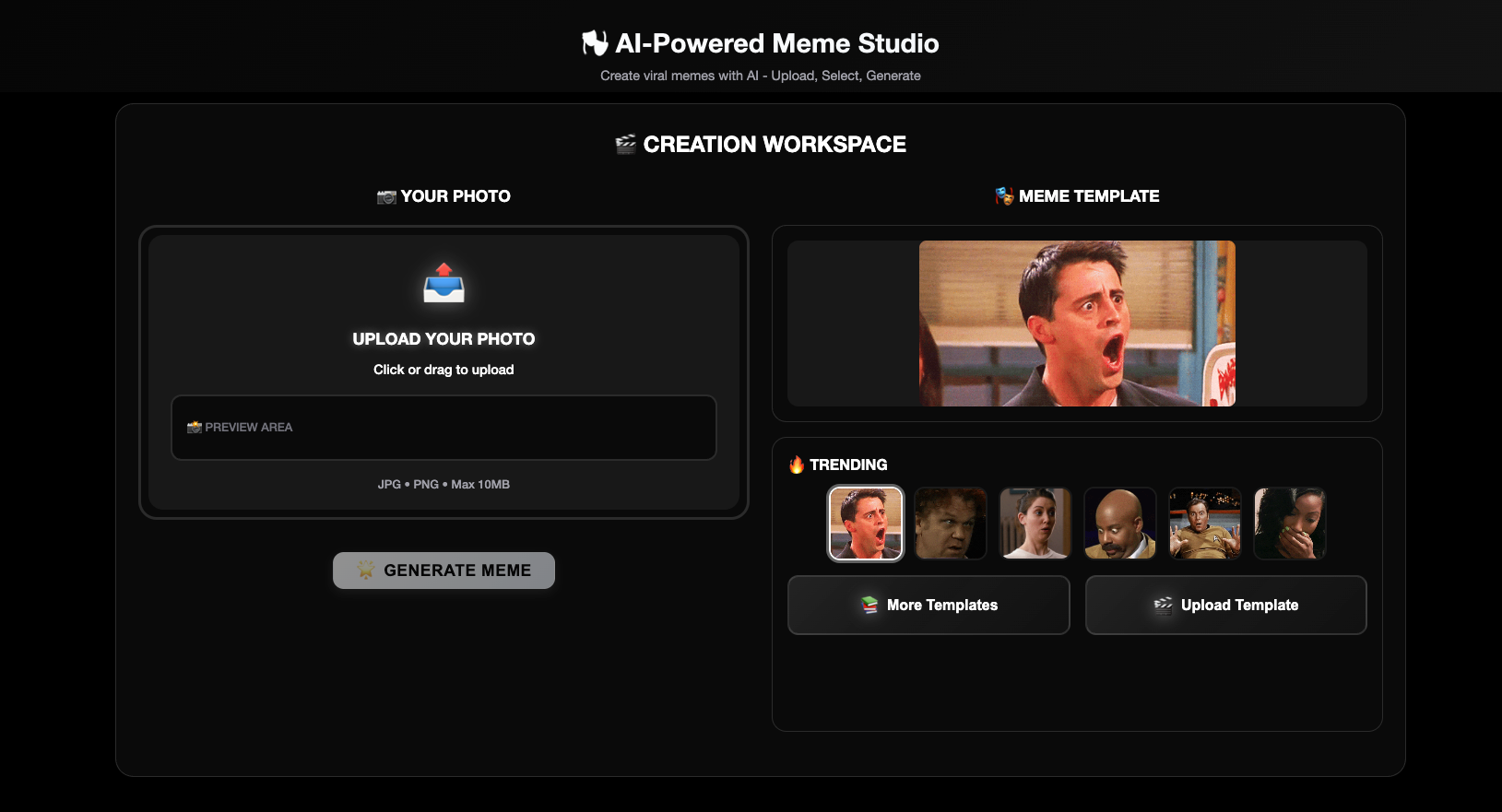Image resolution: width=1502 pixels, height=812 pixels.
Task: Click the clapperboard icon in Upload Template
Action: click(1164, 605)
